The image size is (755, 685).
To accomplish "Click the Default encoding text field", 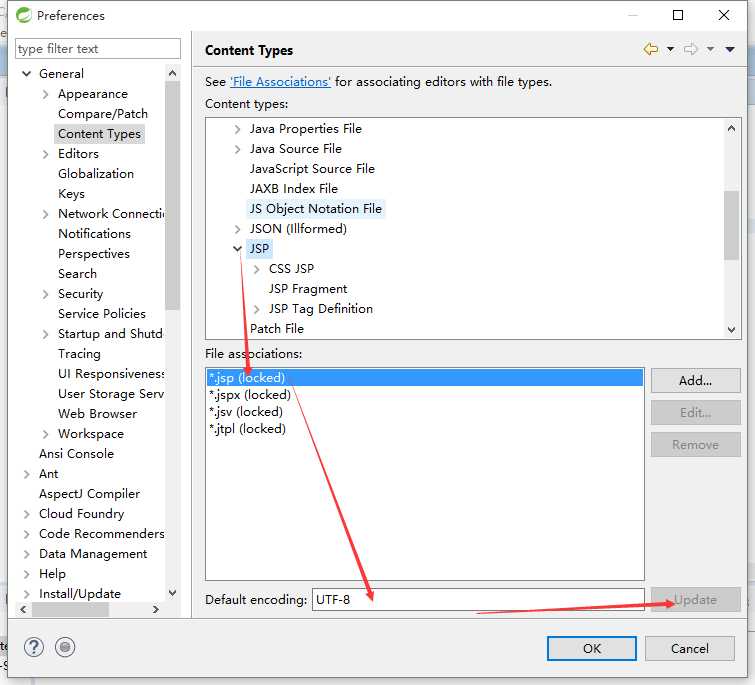I will tap(478, 600).
